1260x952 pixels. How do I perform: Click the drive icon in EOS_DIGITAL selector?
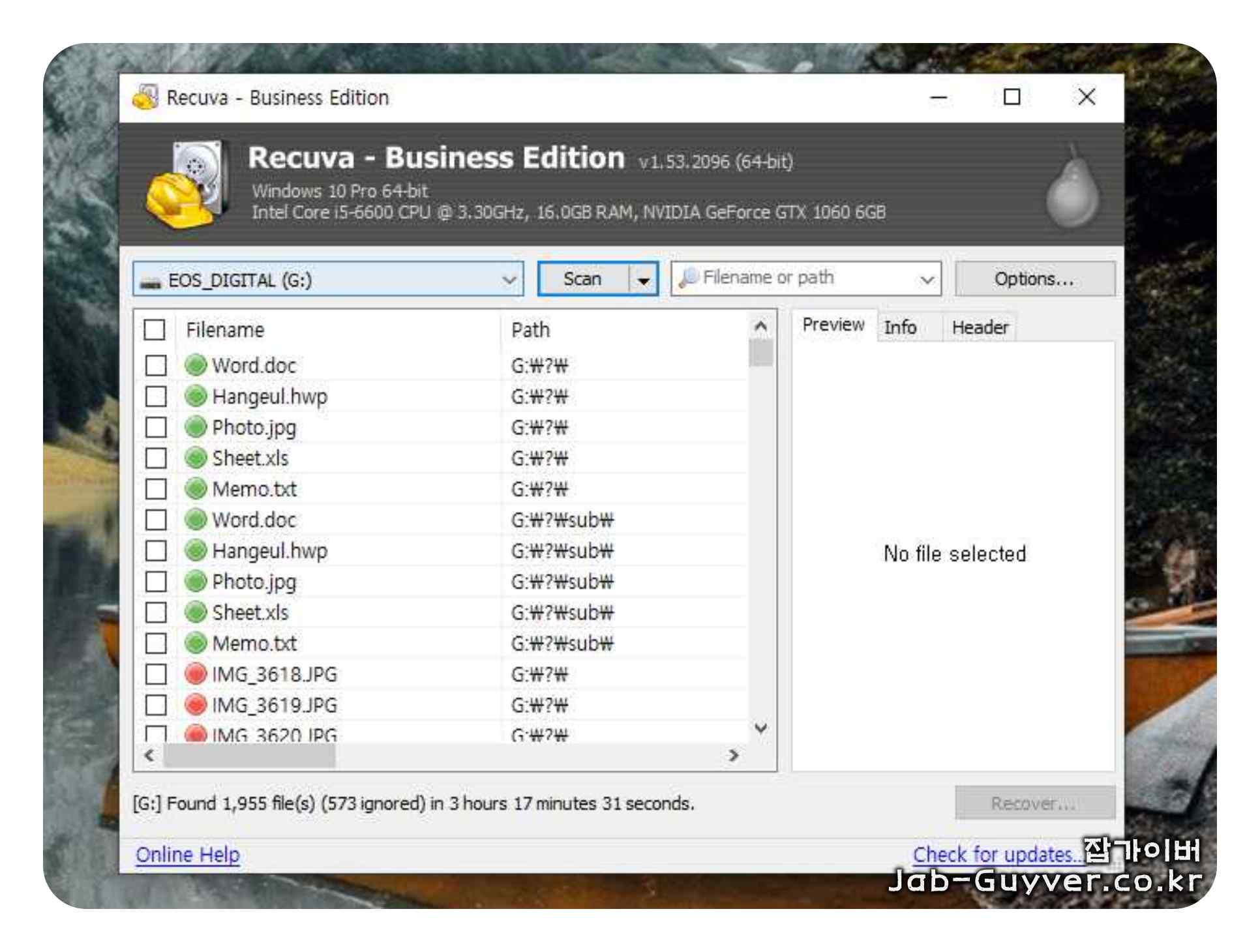(x=151, y=281)
